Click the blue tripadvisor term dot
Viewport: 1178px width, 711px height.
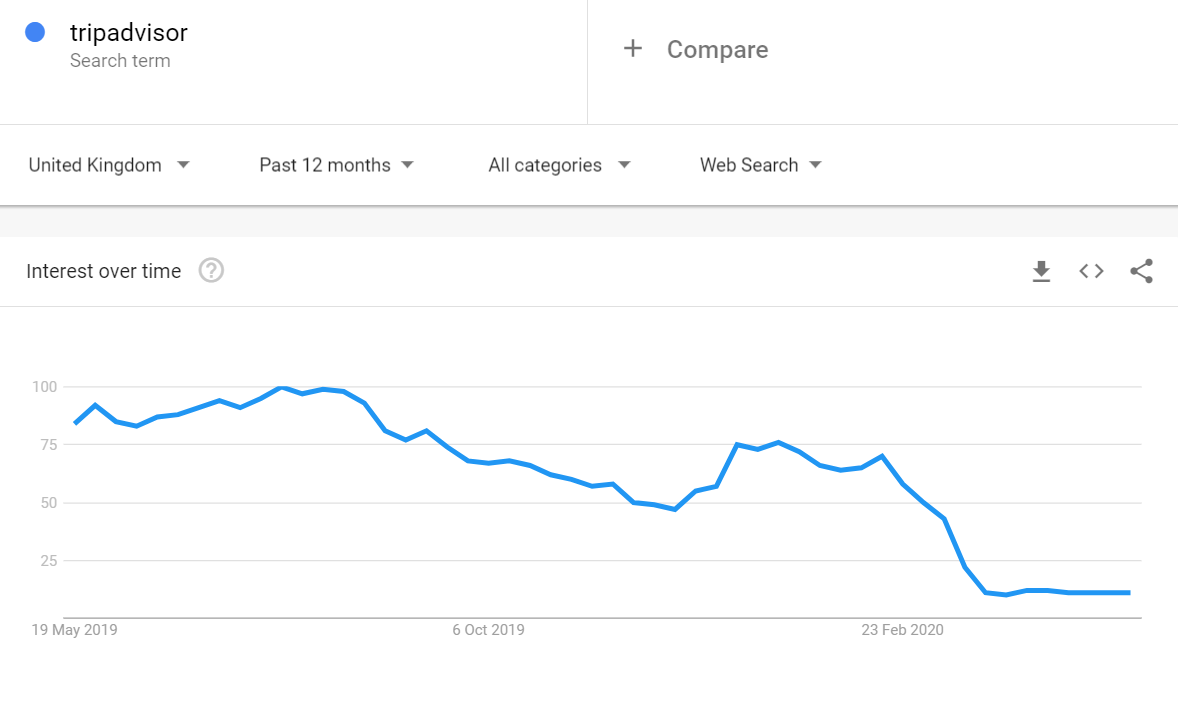35,32
